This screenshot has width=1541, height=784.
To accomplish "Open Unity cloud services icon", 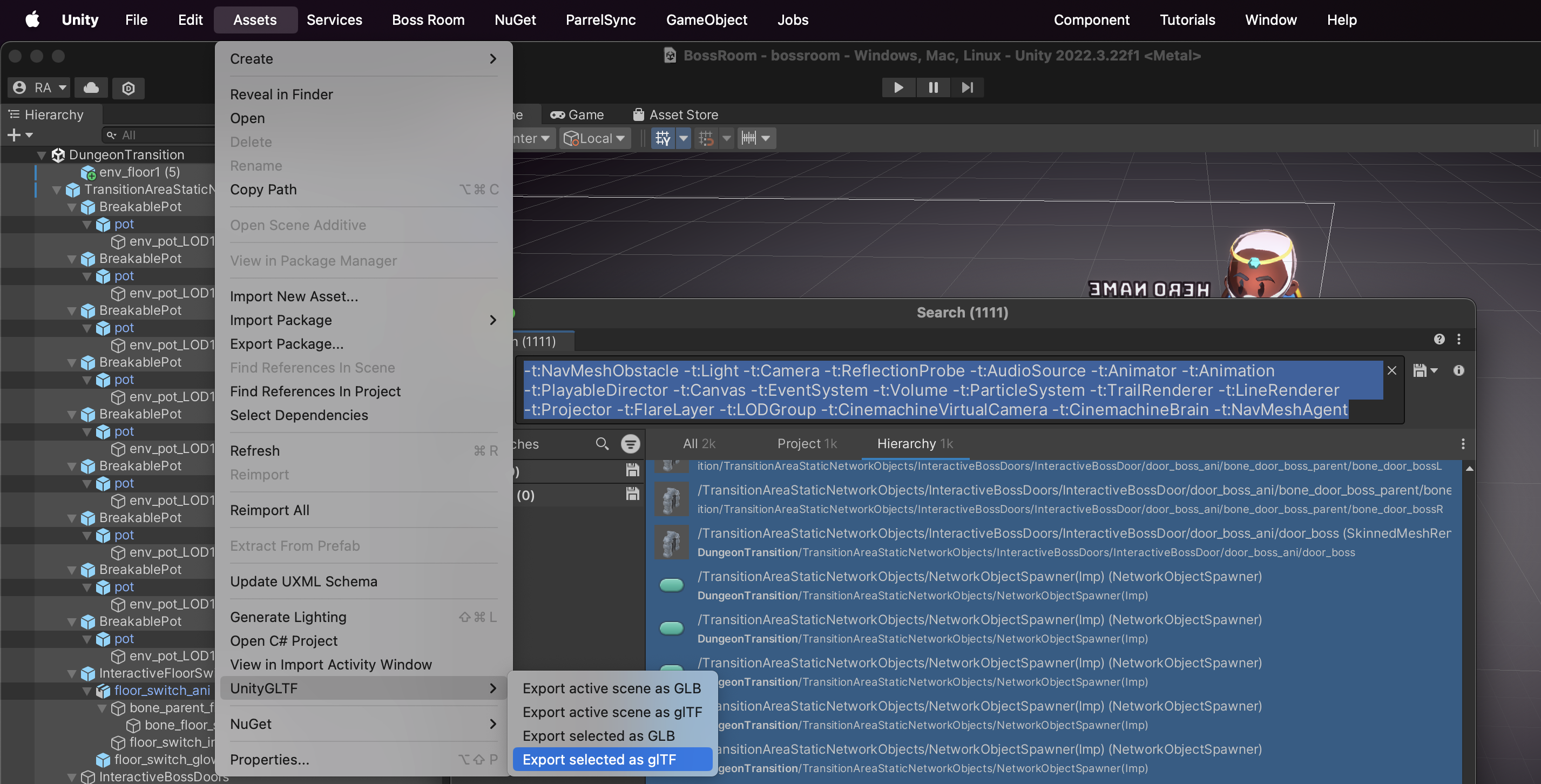I will point(91,88).
